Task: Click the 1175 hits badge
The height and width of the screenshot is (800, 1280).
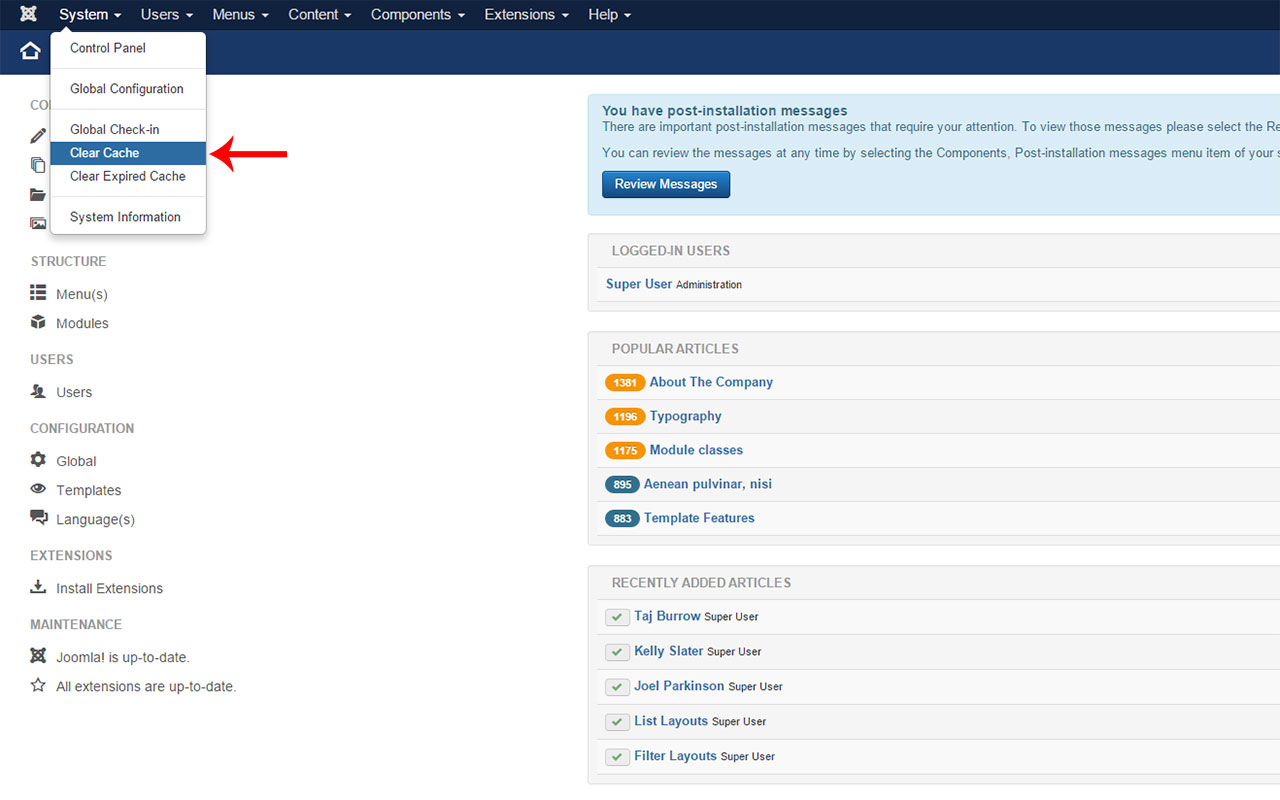Action: tap(625, 451)
